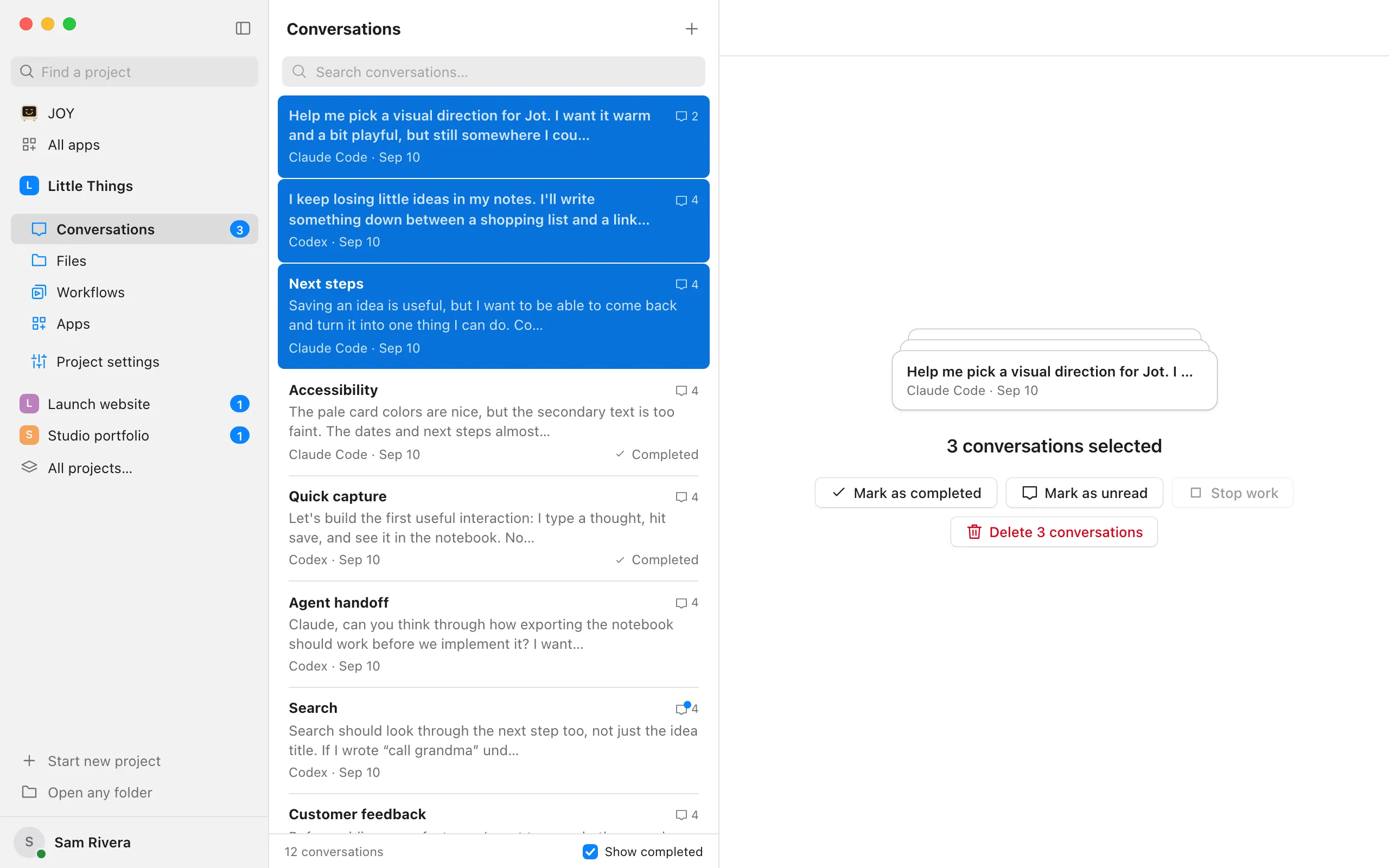Screen dimensions: 1389x868
Task: Select the 'I keep losing little ideas' conversation
Action: [x=494, y=221]
